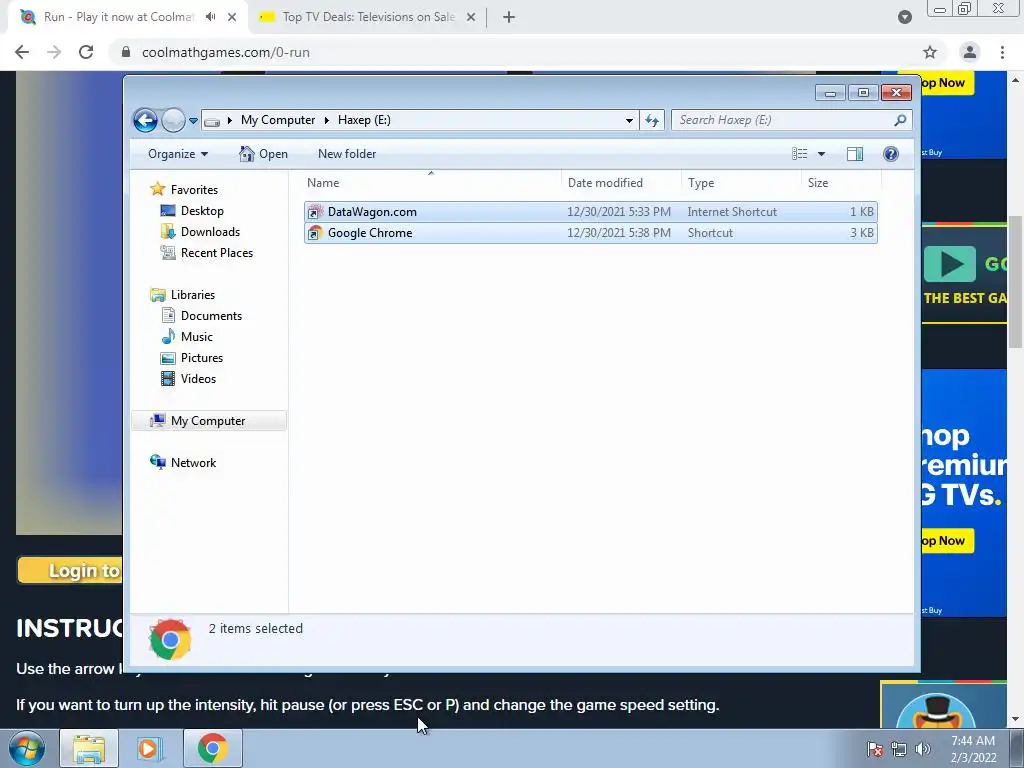Click the page's vertical scrollbar thumb
This screenshot has height=768, width=1024.
pyautogui.click(x=1016, y=281)
